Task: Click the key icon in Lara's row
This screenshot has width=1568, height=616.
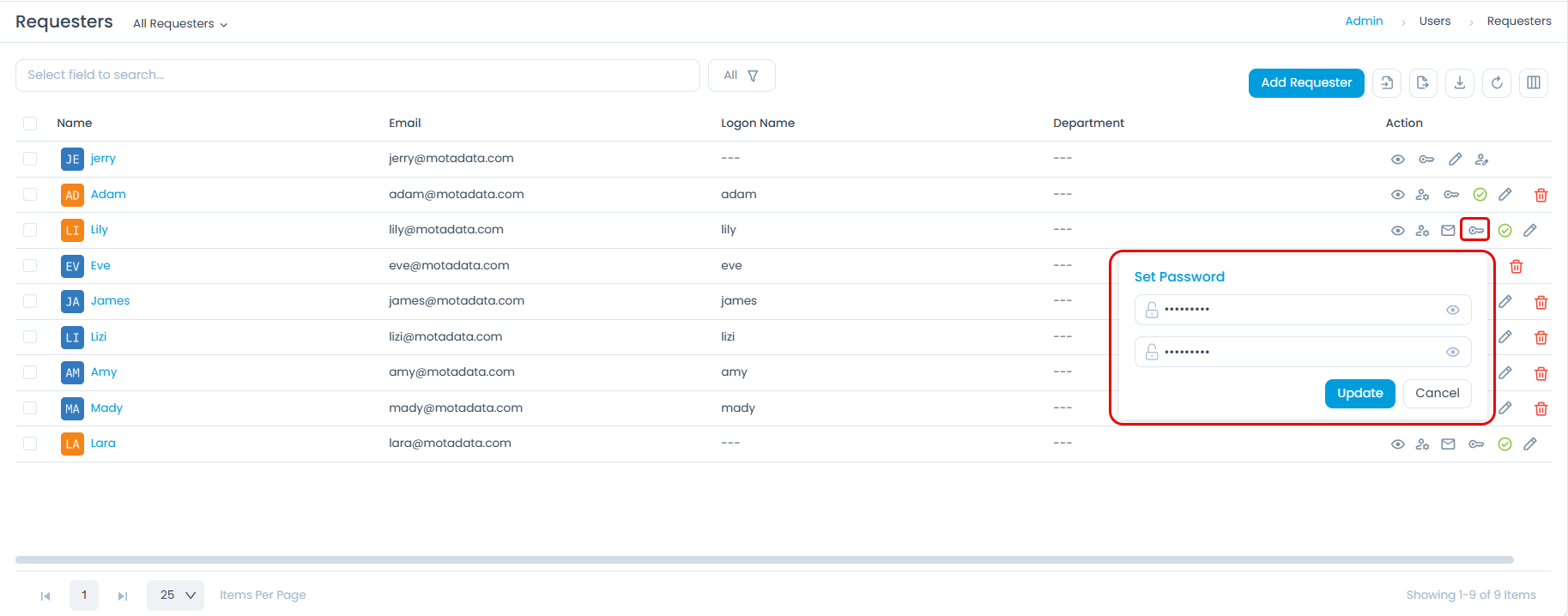Action: tap(1476, 444)
